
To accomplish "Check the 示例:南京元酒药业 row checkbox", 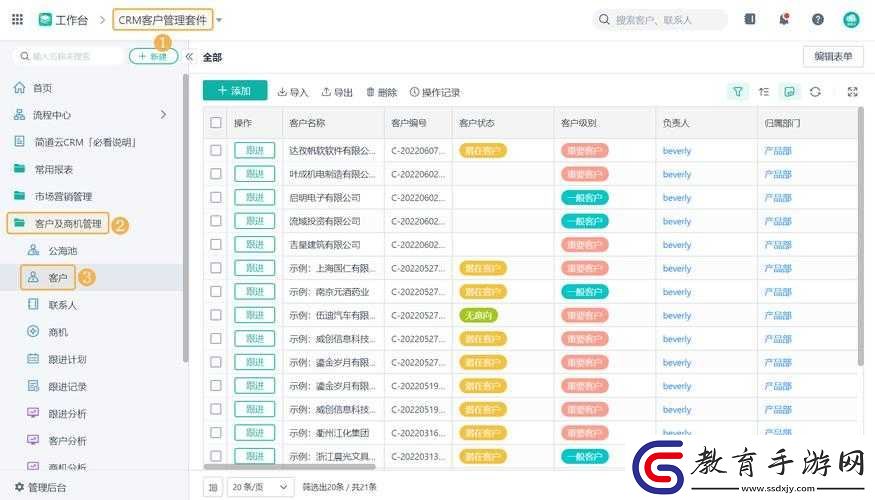I will (x=216, y=292).
